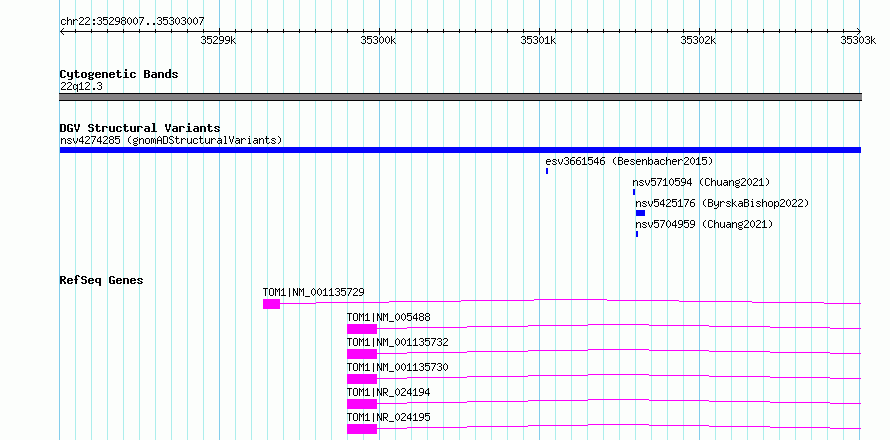Open esv3661546 (Besenbacher2015) label

[x=629, y=161]
